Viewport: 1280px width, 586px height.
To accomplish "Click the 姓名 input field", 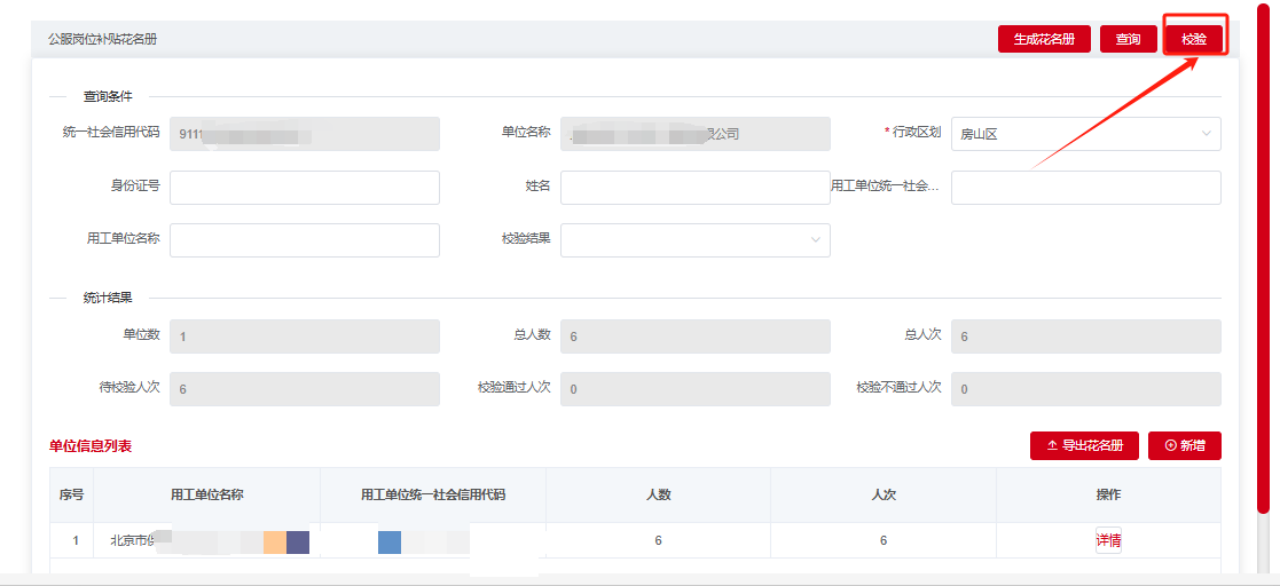I will 694,187.
